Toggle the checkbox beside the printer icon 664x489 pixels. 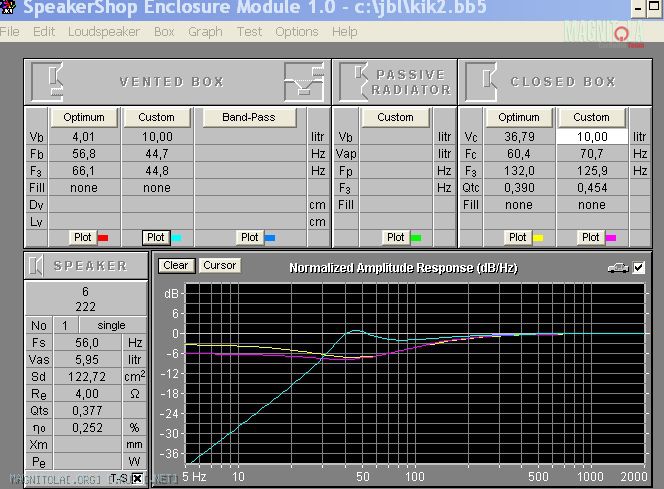(639, 268)
